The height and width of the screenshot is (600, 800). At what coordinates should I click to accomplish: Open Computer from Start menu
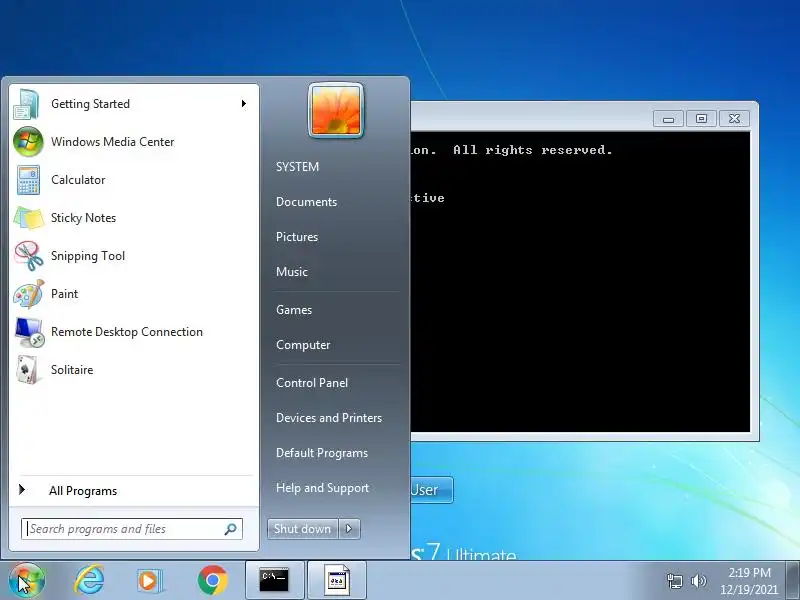(303, 345)
